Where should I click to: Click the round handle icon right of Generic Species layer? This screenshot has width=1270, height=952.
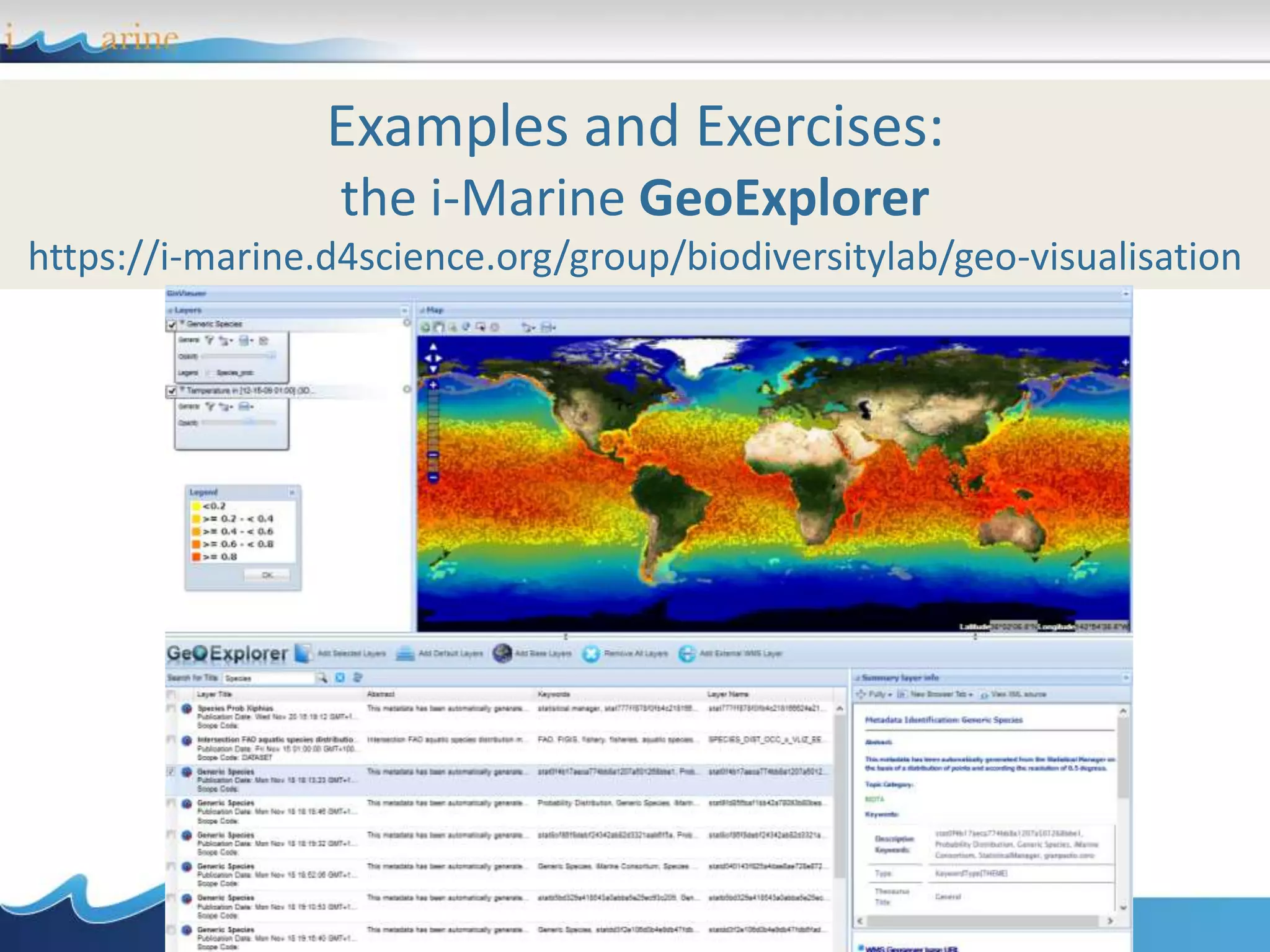click(407, 322)
